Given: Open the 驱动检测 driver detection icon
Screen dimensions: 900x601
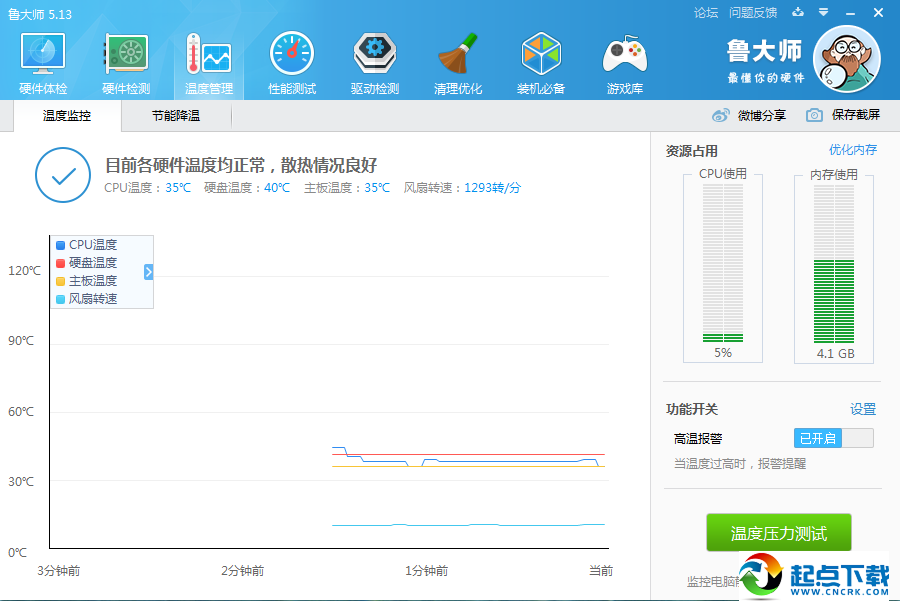Looking at the screenshot, I should 375,62.
